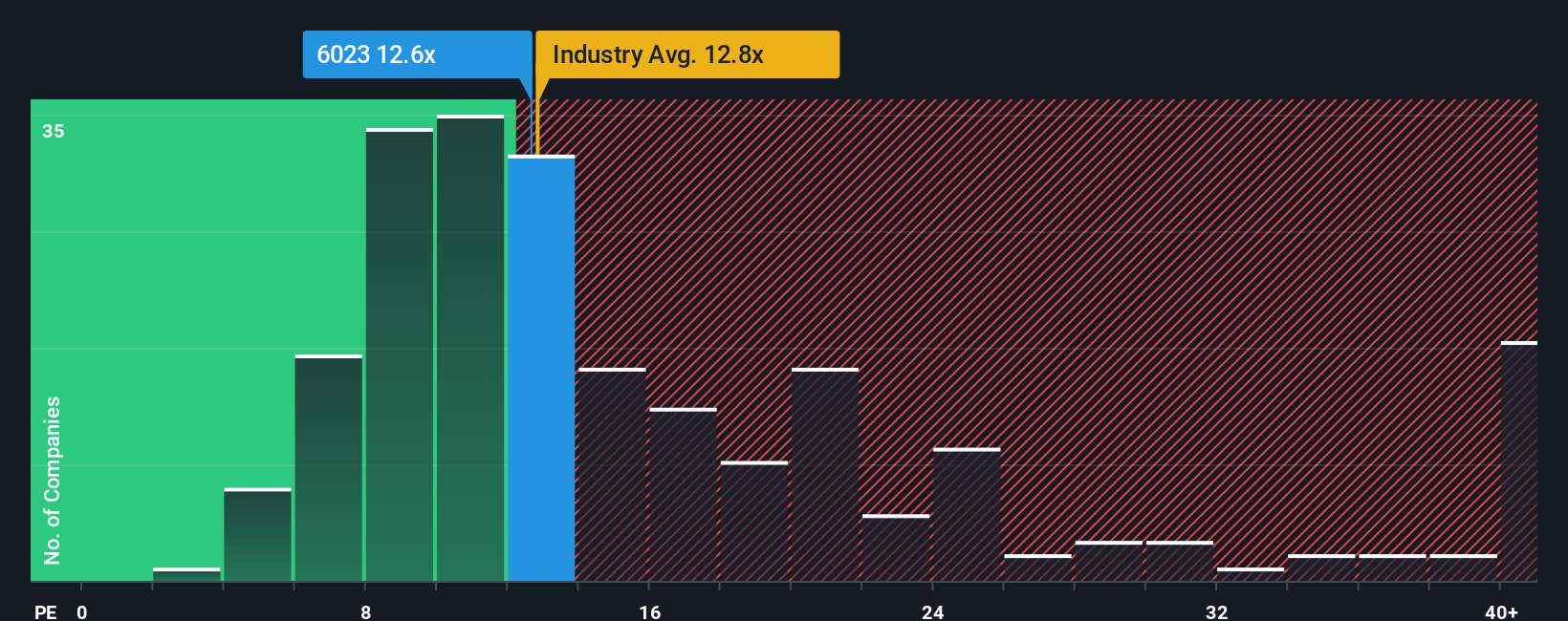Click the x-axis label 32

coord(1216,611)
